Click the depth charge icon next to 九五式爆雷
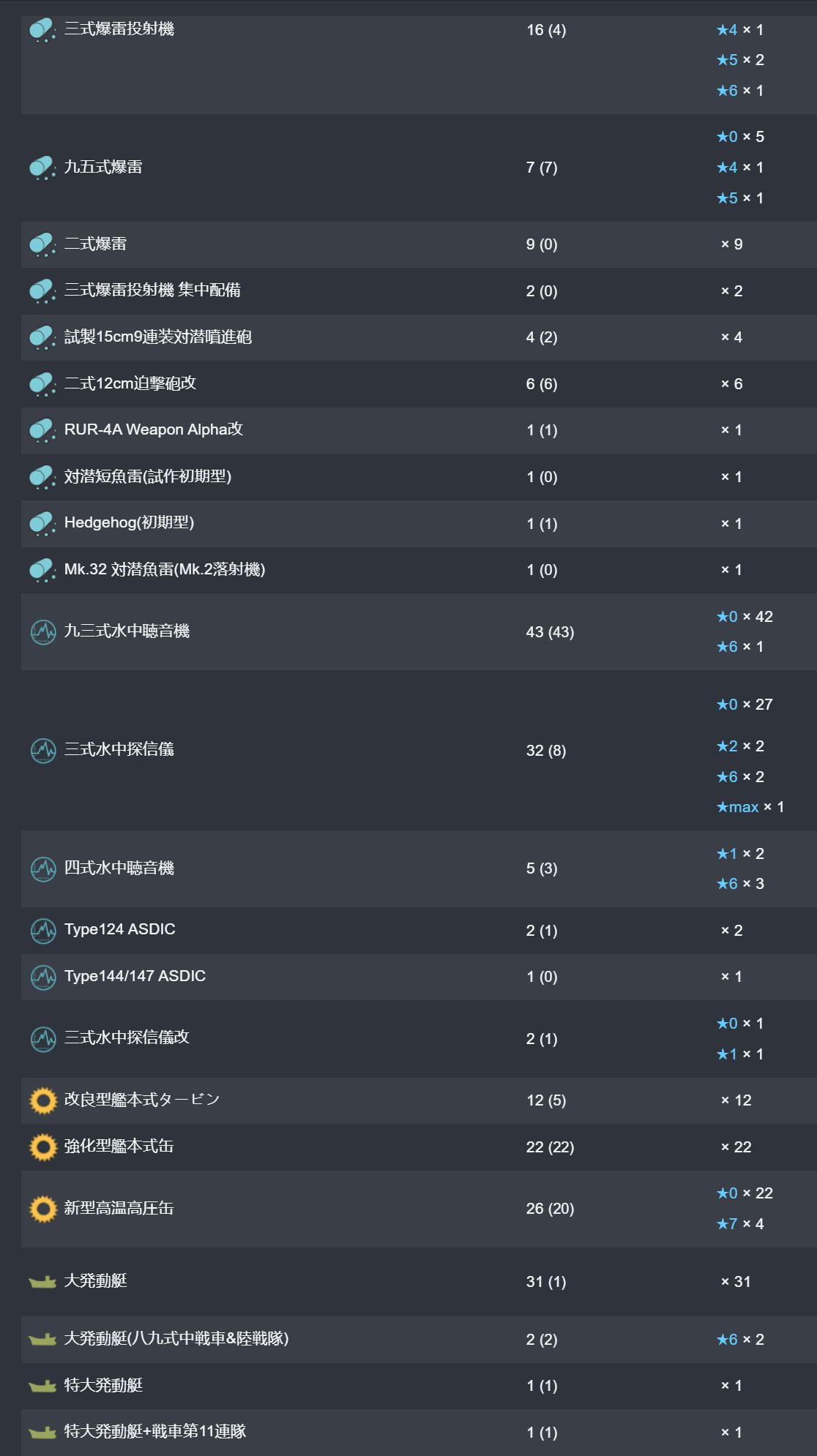This screenshot has width=817, height=1456. pos(42,168)
